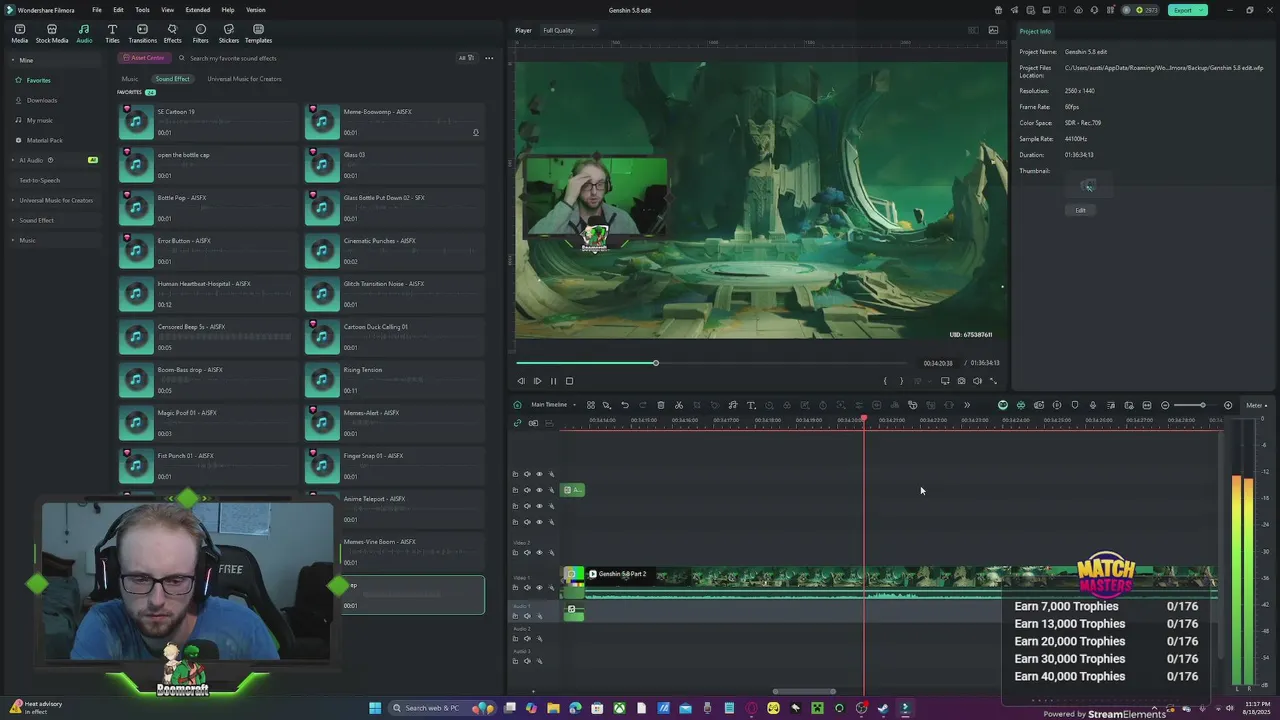Lock the Audio 1 track
This screenshot has height=720, width=1280.
tap(515, 616)
